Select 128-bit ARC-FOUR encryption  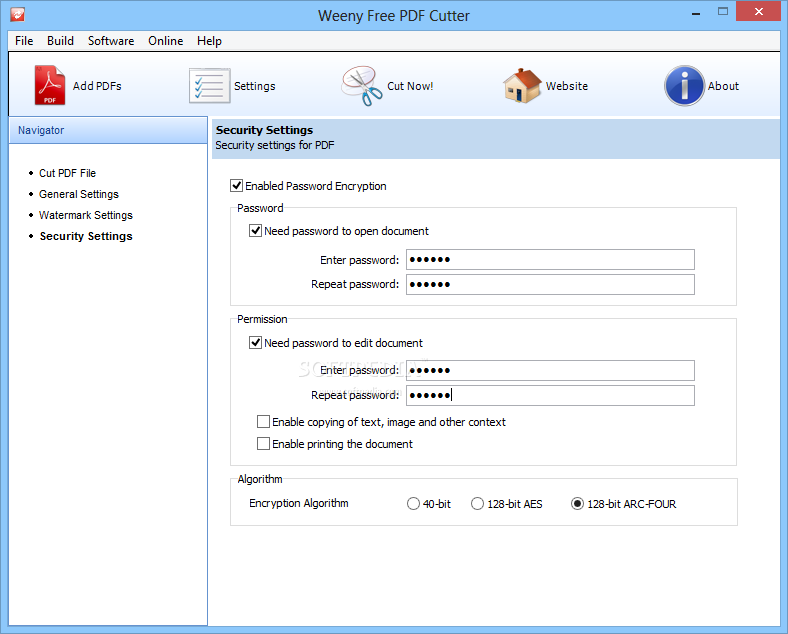tap(577, 504)
